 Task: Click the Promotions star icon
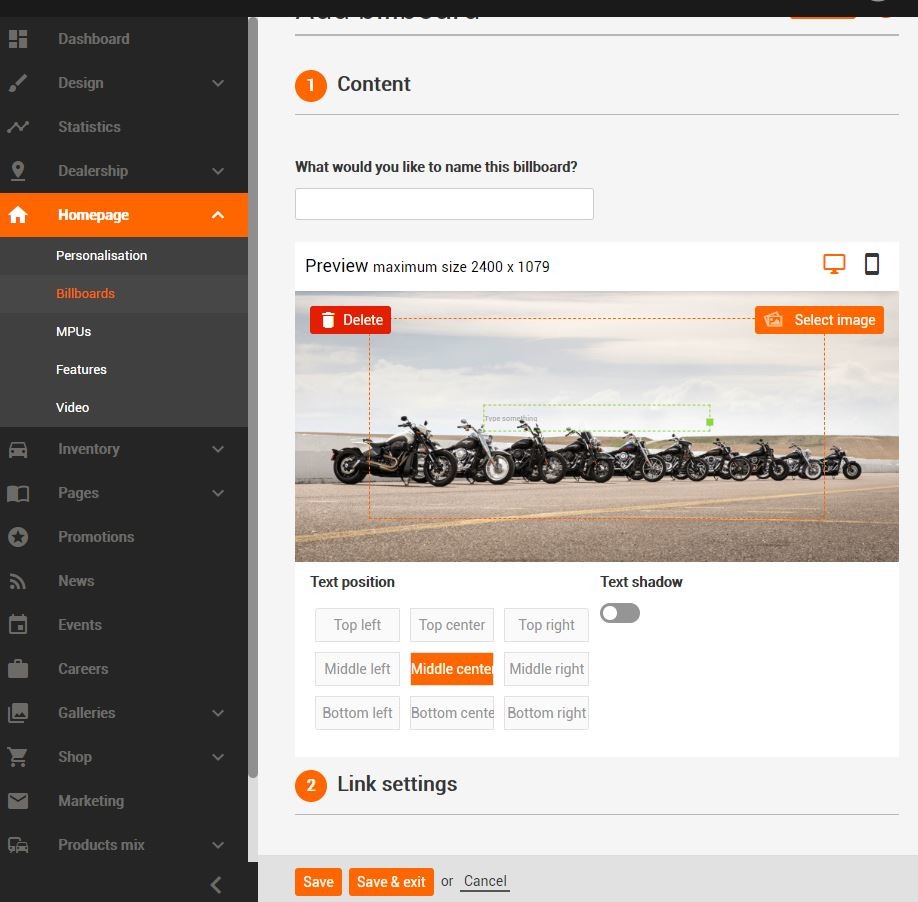18,537
